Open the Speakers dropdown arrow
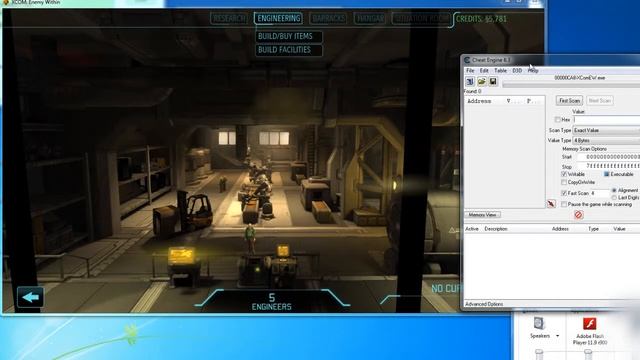This screenshot has height=360, width=640. click(558, 336)
